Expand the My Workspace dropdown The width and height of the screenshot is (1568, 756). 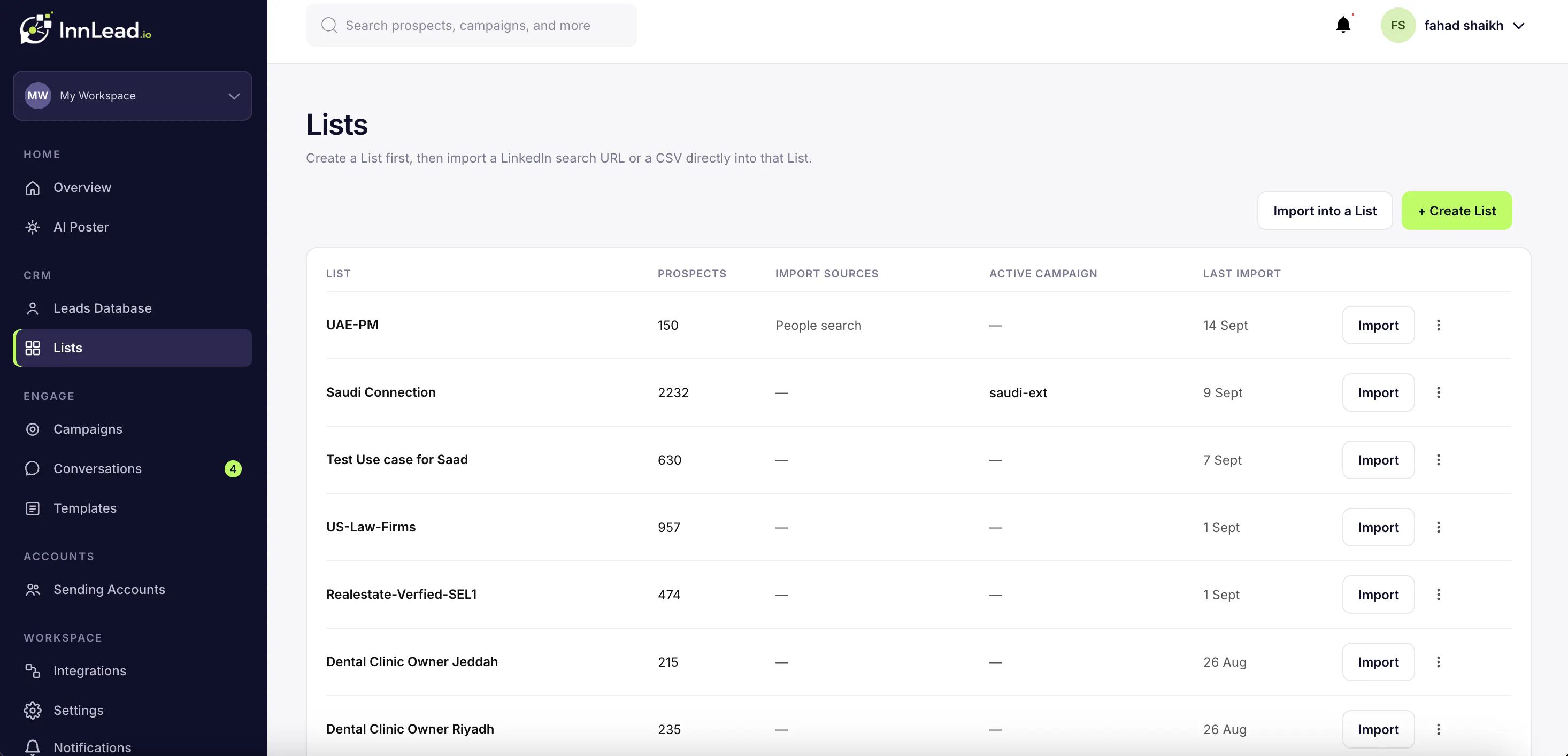[132, 96]
